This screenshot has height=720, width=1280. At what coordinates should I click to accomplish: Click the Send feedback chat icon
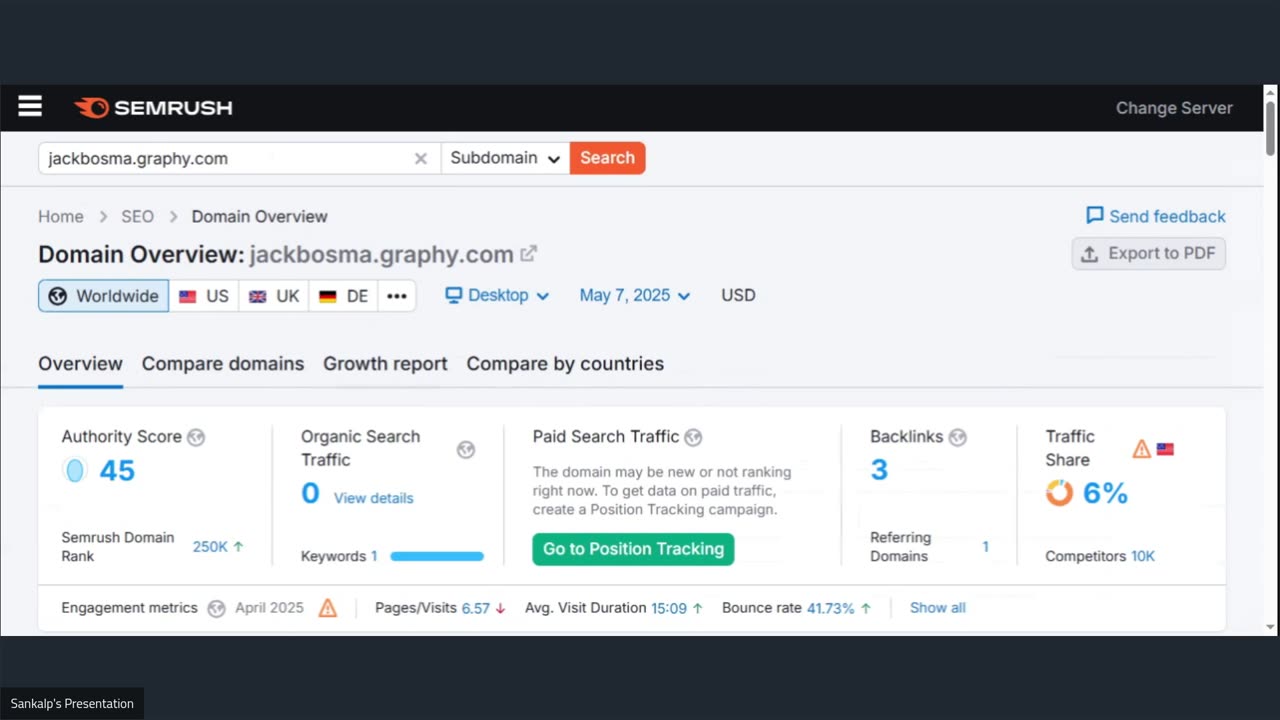click(1095, 216)
